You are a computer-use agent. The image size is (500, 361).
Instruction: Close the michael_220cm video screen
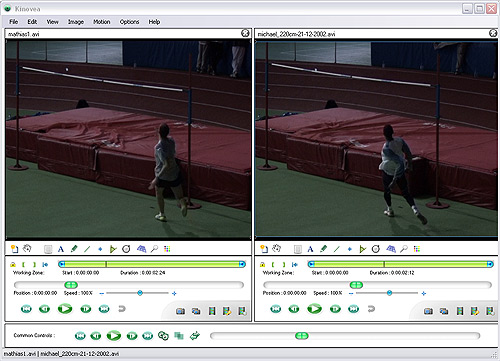point(493,33)
